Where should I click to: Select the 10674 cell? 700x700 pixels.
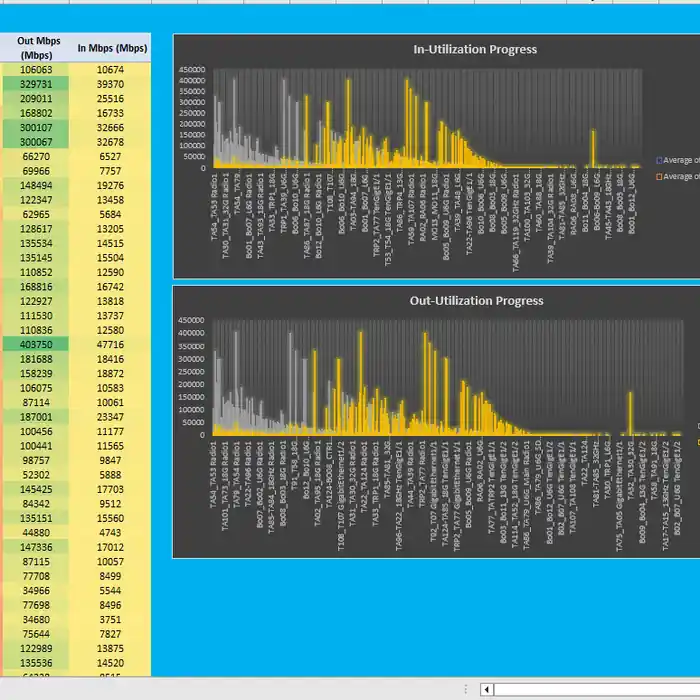(110, 70)
